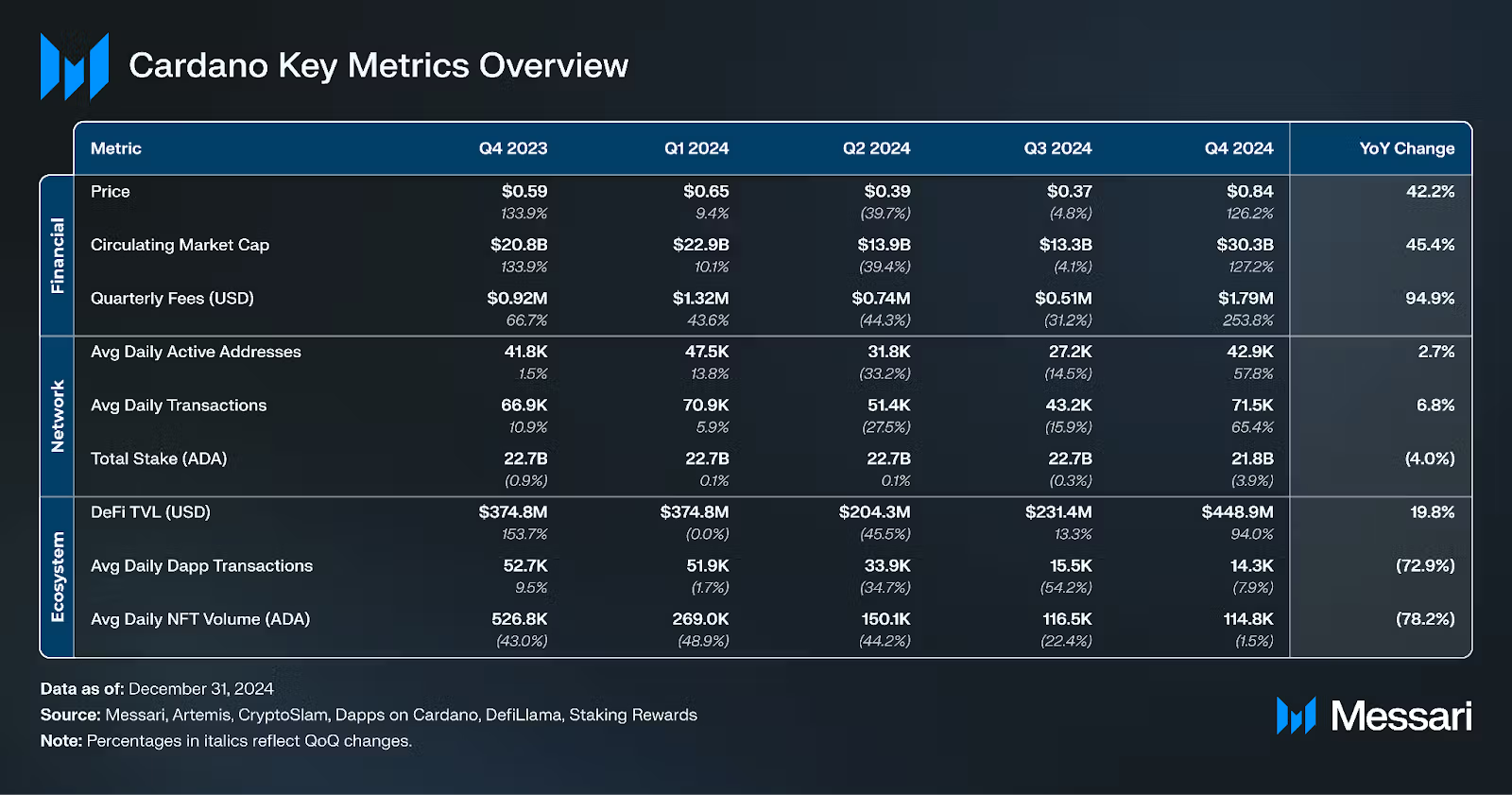
Task: Click the Messari logo icon at top-left
Action: pyautogui.click(x=74, y=66)
